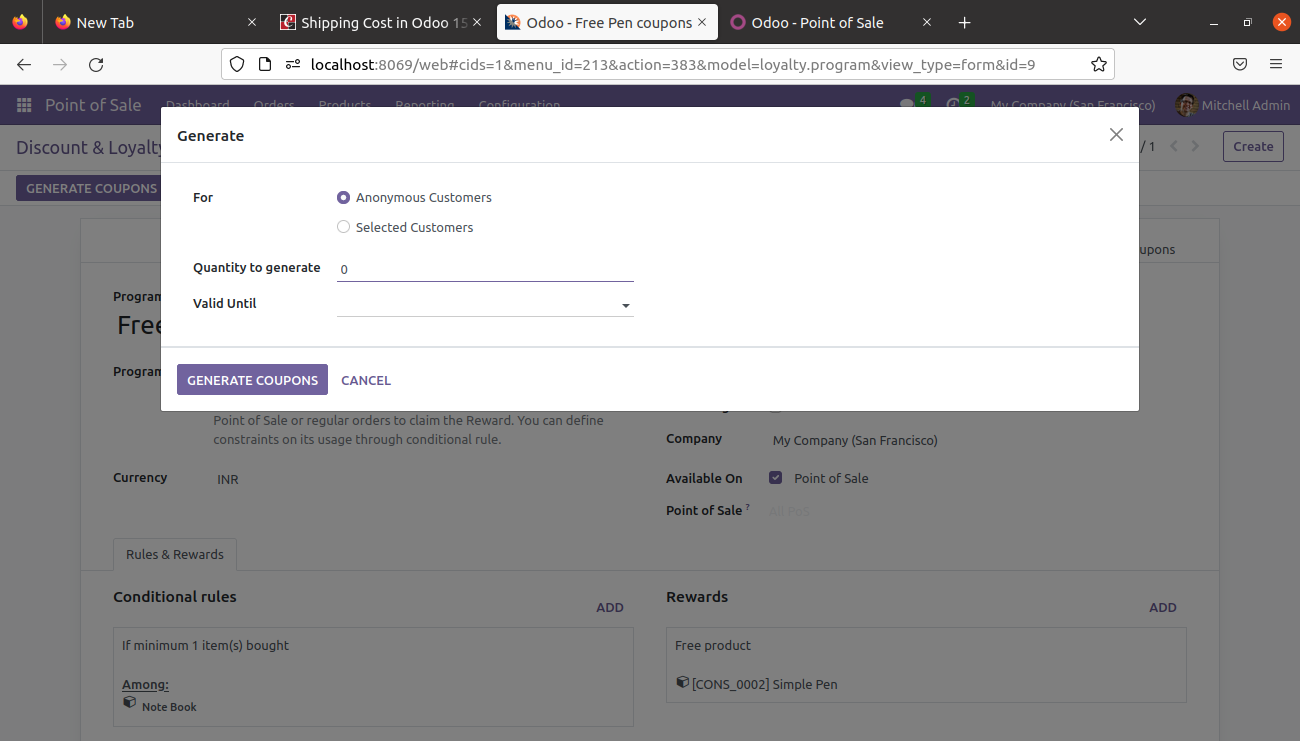
Task: Select Selected Customers radio option
Action: click(343, 227)
